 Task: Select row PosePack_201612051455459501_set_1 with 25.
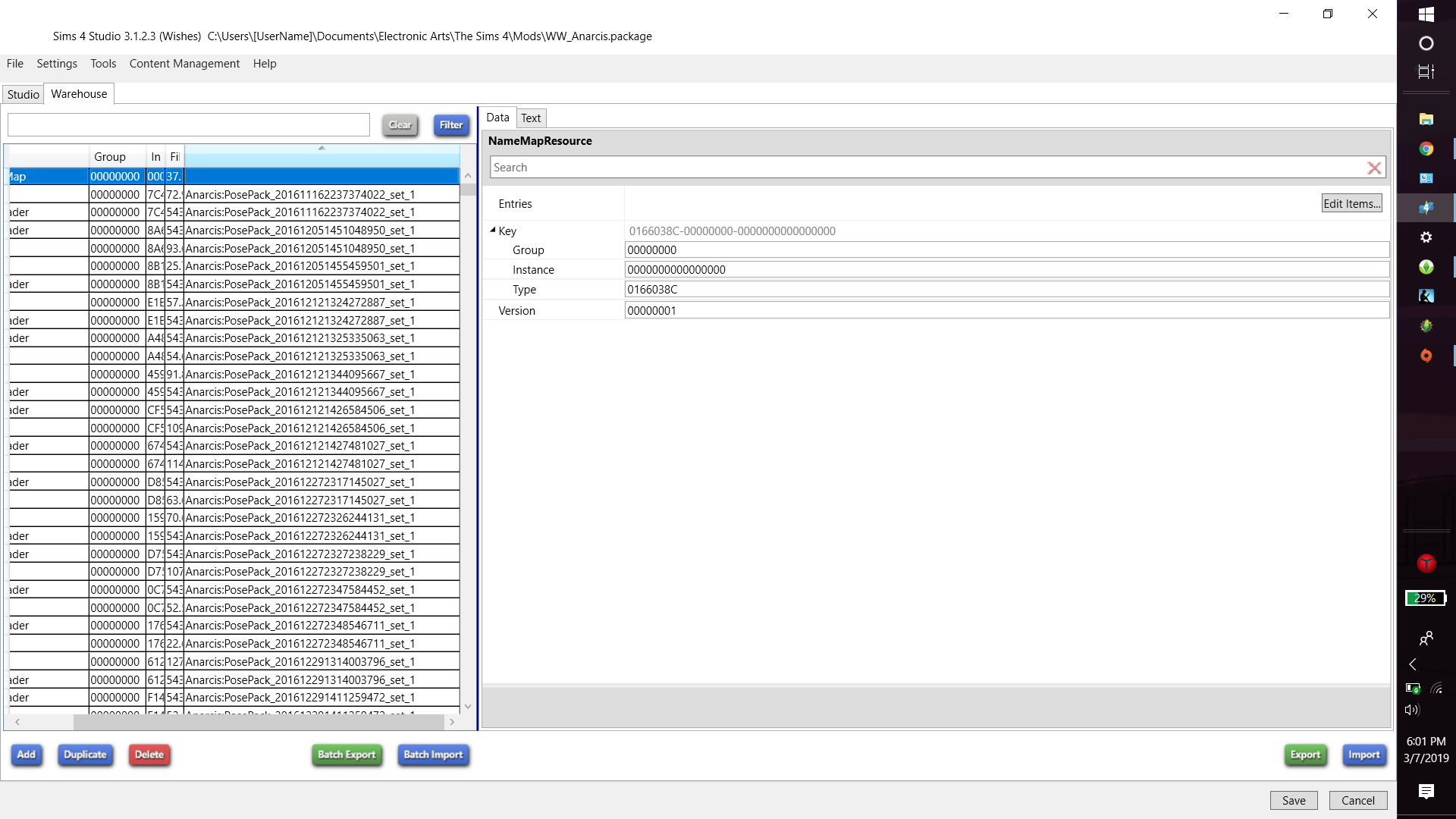pyautogui.click(x=234, y=266)
